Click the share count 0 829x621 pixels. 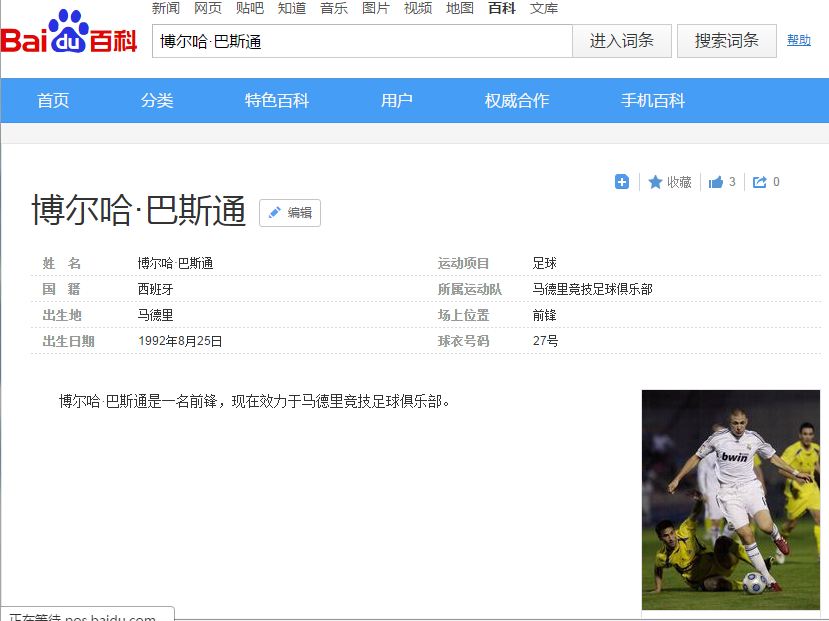coord(776,182)
